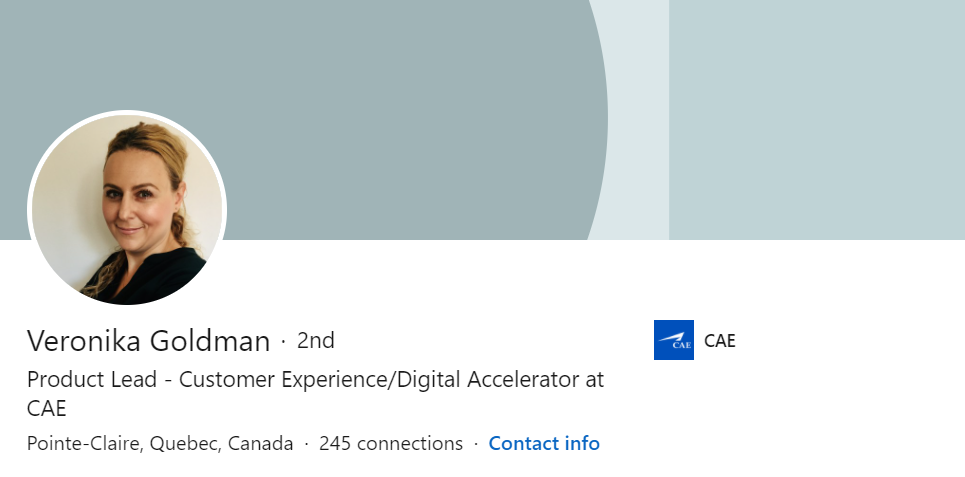965x477 pixels.
Task: Click the word CAE ending the headline
Action: coord(46,409)
